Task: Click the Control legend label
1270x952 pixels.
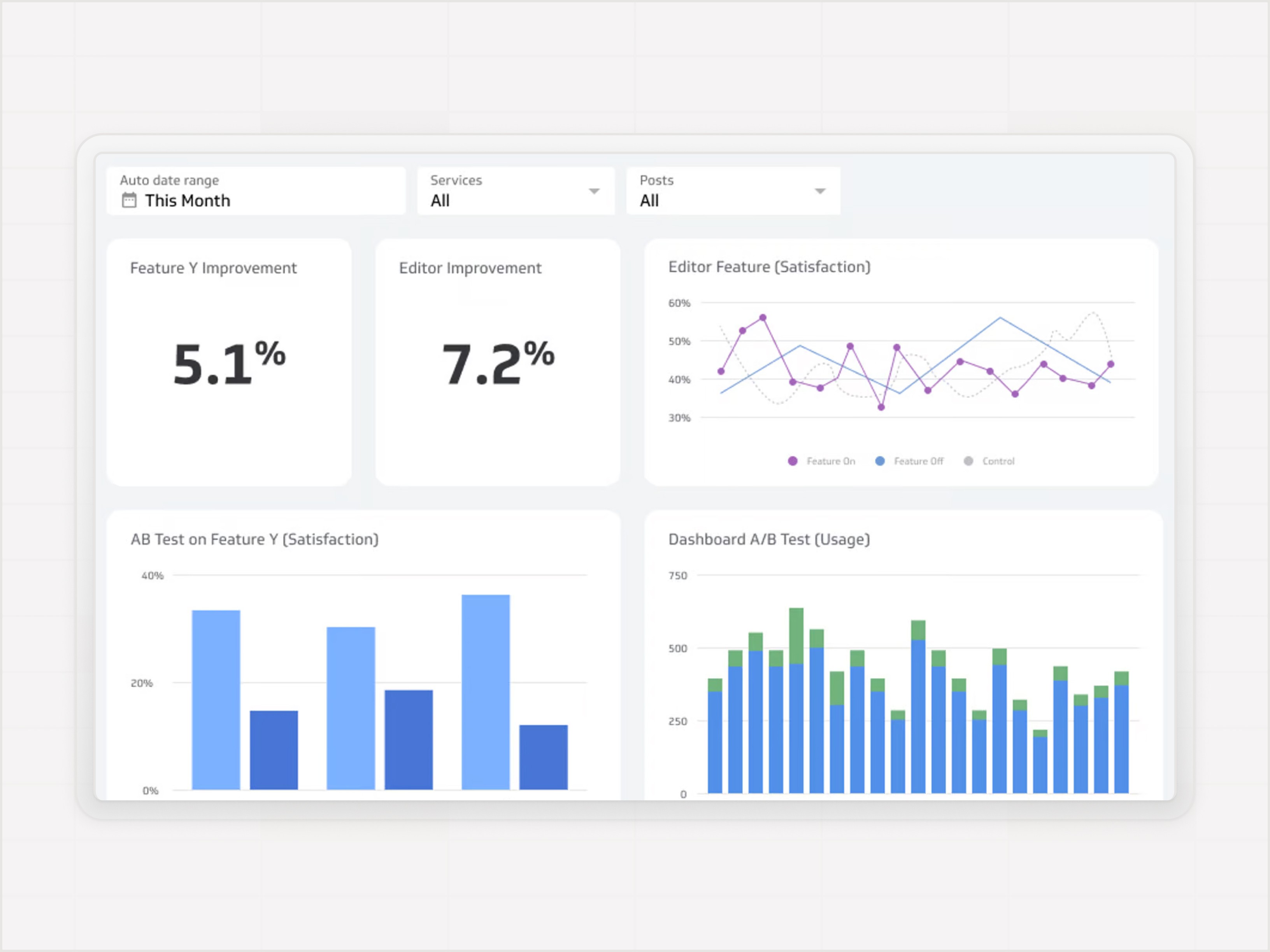Action: tap(998, 461)
